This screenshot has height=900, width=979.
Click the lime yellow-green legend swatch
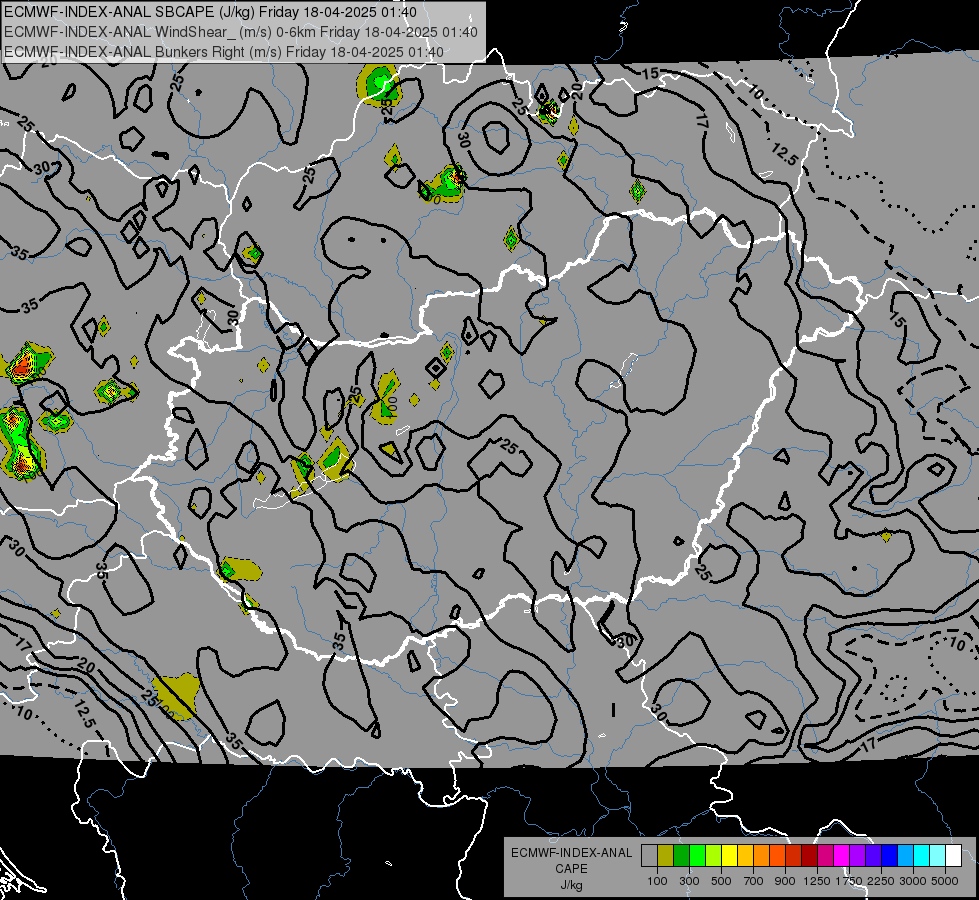coord(713,856)
